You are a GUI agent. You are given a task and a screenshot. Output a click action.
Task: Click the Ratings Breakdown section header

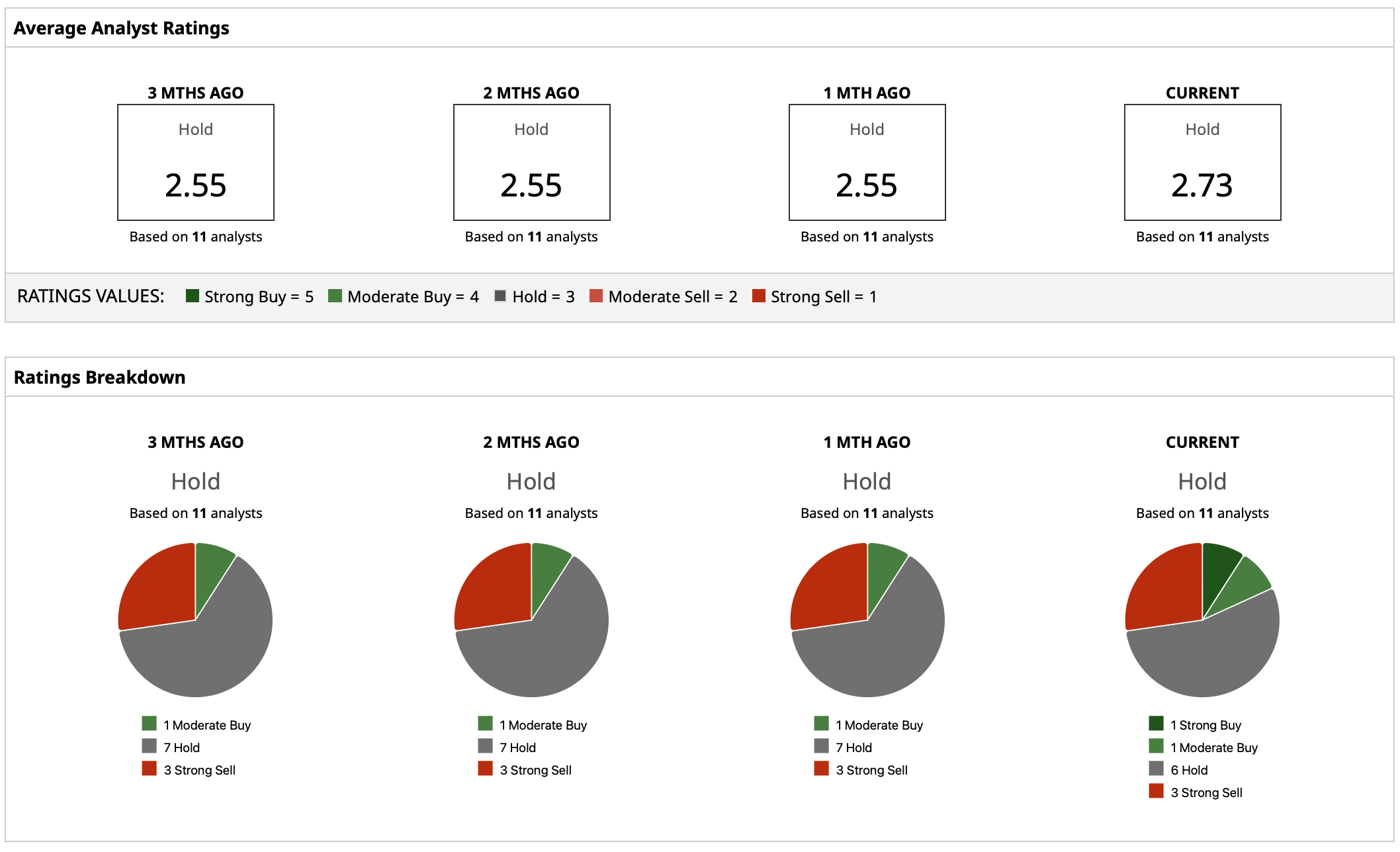pos(99,377)
